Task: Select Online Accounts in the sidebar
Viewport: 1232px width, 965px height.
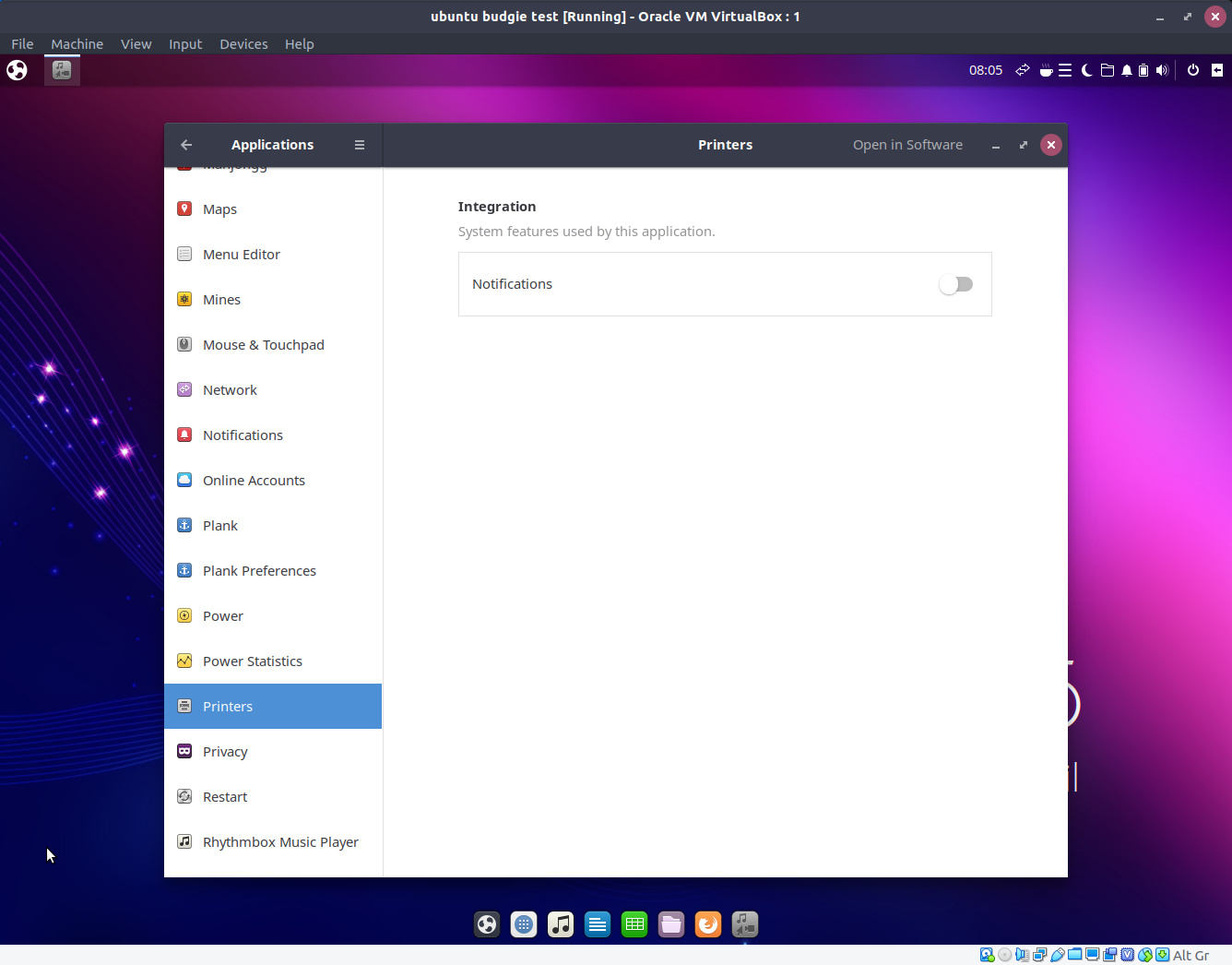Action: click(273, 481)
